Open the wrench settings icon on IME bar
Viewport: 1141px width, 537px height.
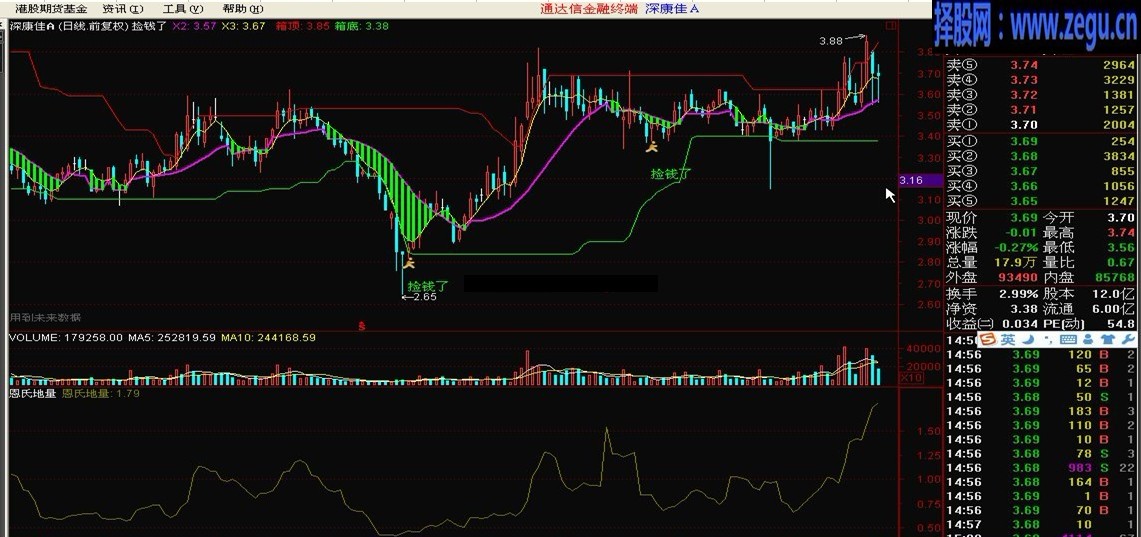tap(1126, 340)
